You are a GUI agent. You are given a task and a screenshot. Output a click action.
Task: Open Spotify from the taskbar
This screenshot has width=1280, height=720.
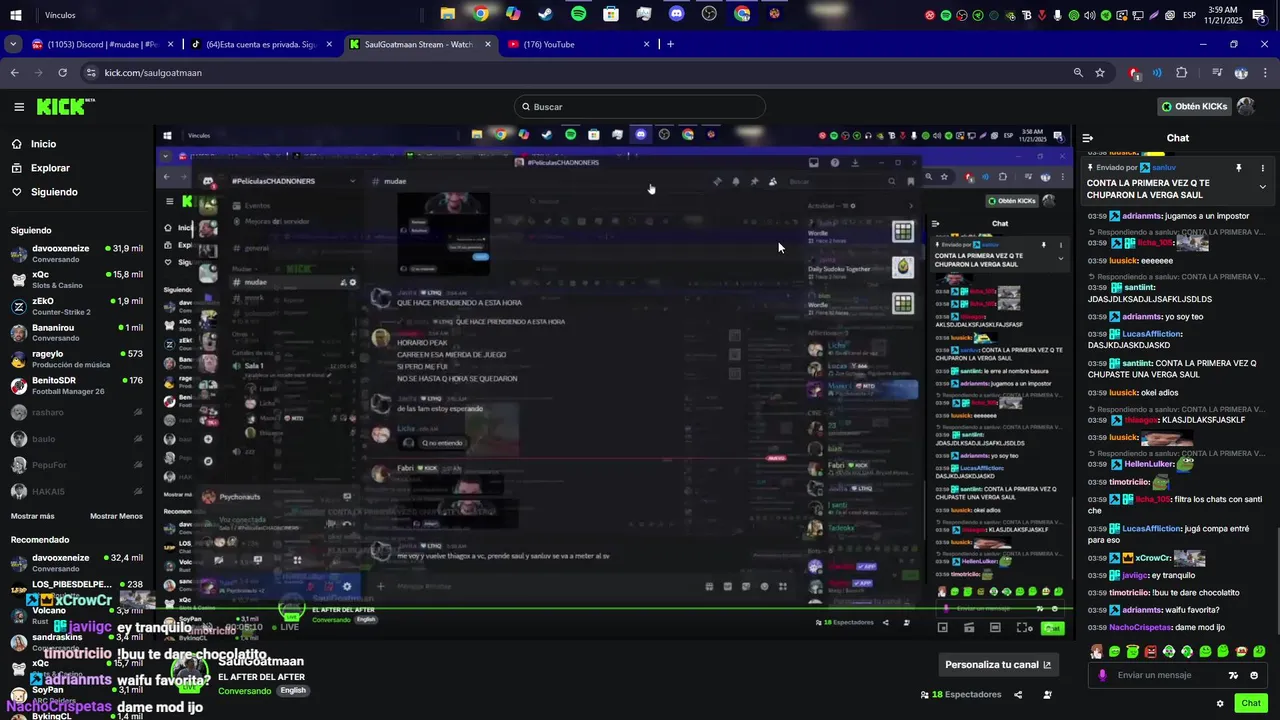[x=578, y=14]
